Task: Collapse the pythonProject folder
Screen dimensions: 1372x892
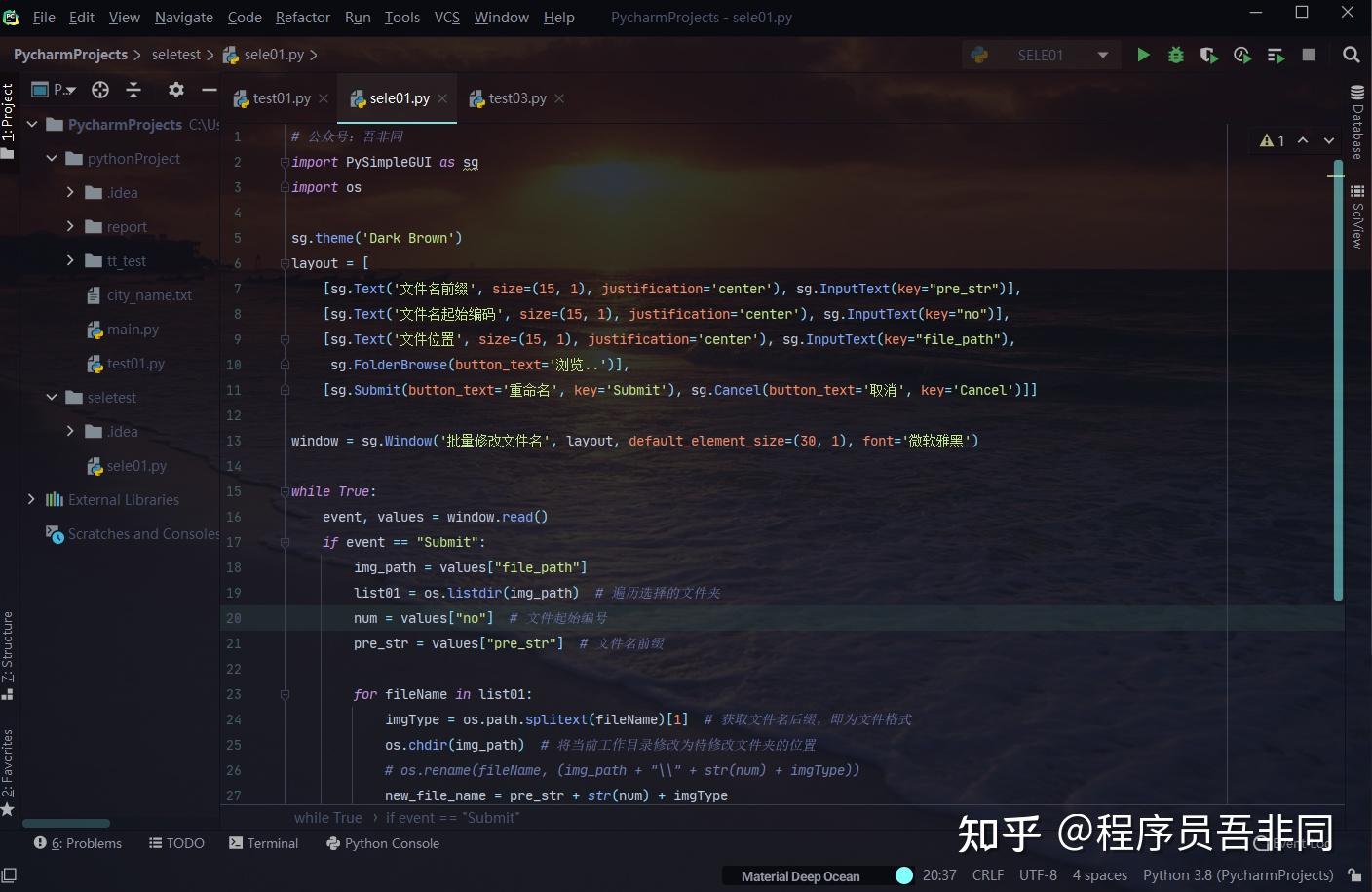Action: (53, 158)
